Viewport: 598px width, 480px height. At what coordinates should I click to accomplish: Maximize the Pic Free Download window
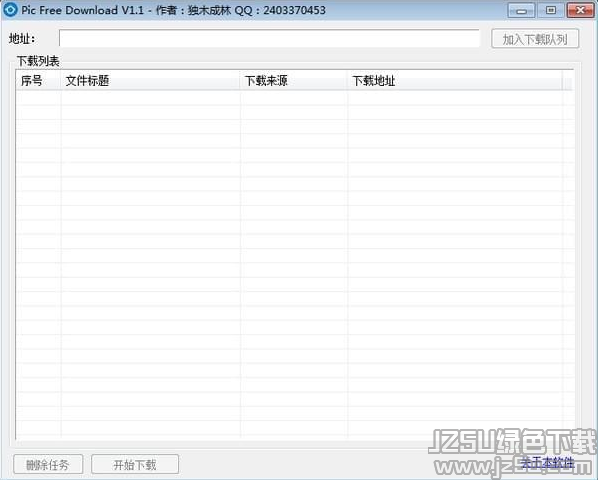(x=551, y=10)
